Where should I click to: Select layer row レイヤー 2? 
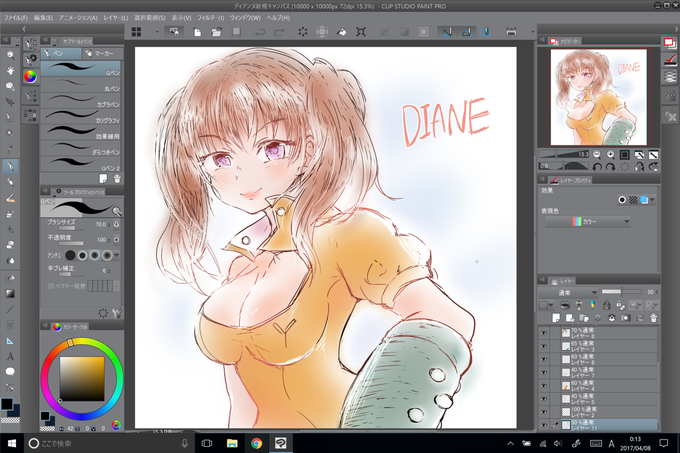pyautogui.click(x=609, y=412)
